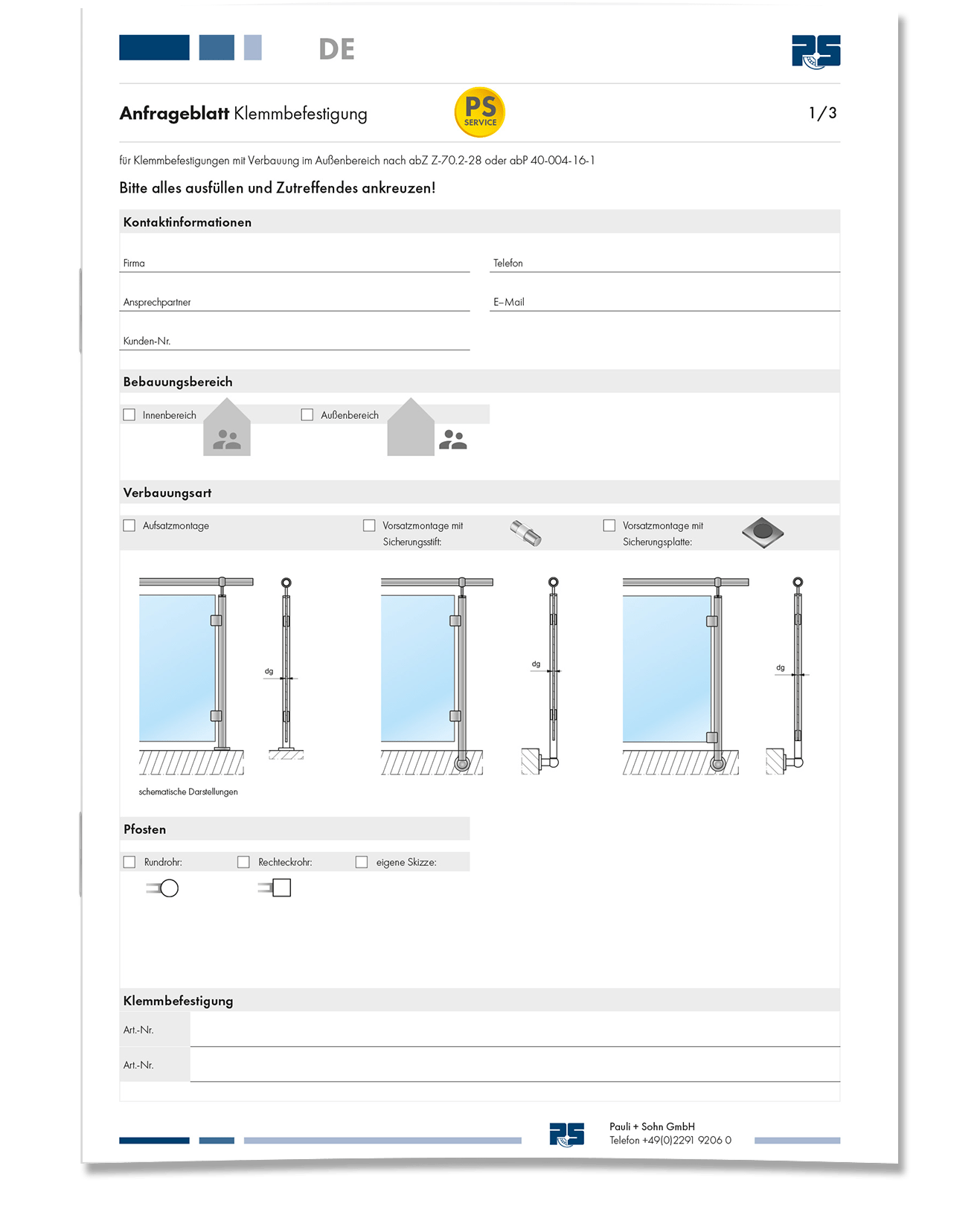
Task: Check the Rundrohr checkbox
Action: pyautogui.click(x=129, y=862)
